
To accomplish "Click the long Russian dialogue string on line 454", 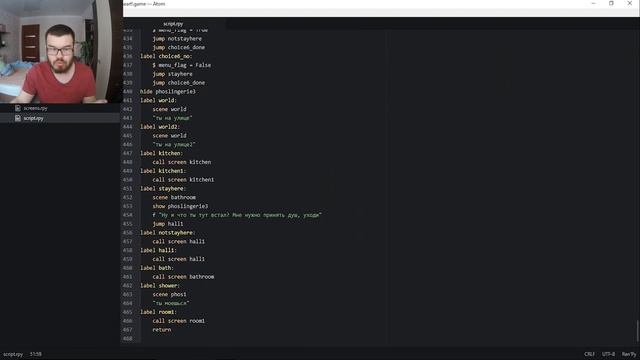I will coord(240,215).
